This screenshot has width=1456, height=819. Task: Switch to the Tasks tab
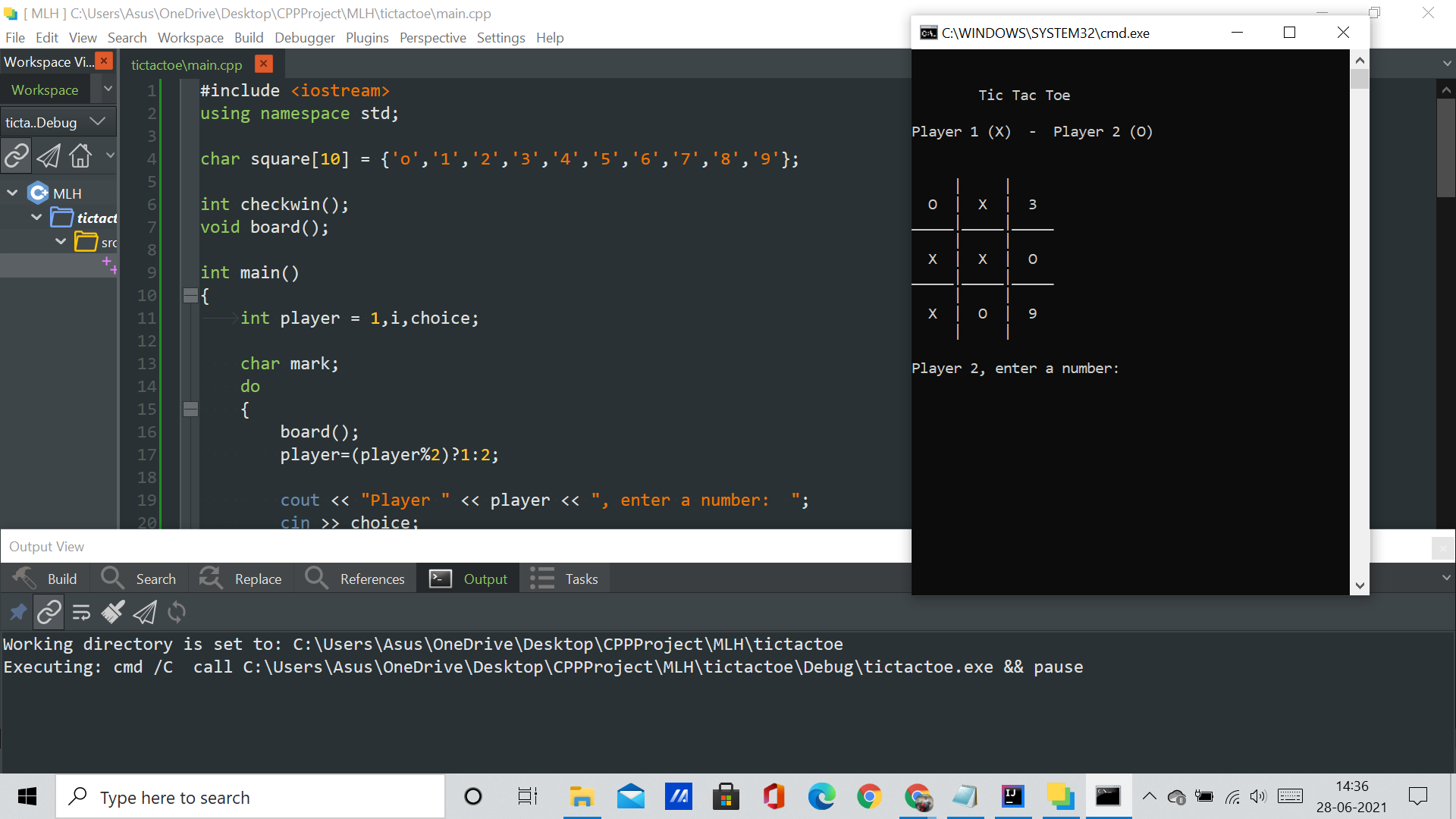[x=565, y=579]
